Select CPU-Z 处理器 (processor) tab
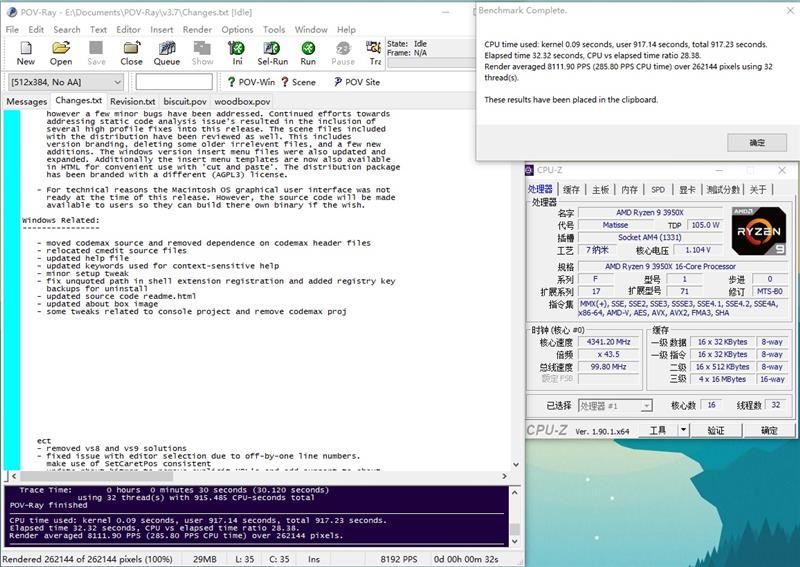Image resolution: width=800 pixels, height=567 pixels. click(540, 189)
